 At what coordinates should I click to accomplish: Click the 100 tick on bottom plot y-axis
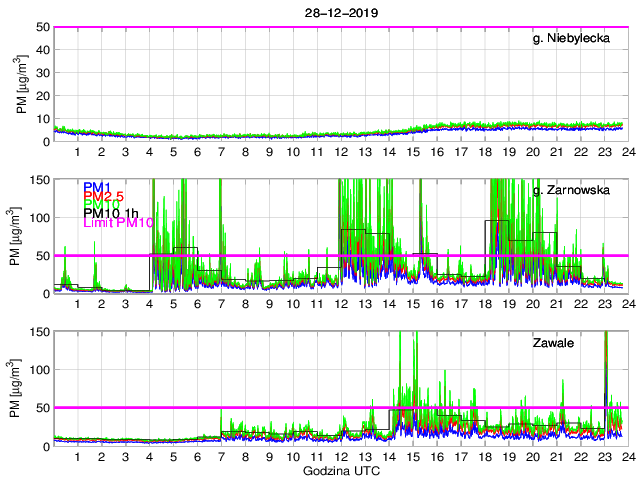click(x=40, y=370)
